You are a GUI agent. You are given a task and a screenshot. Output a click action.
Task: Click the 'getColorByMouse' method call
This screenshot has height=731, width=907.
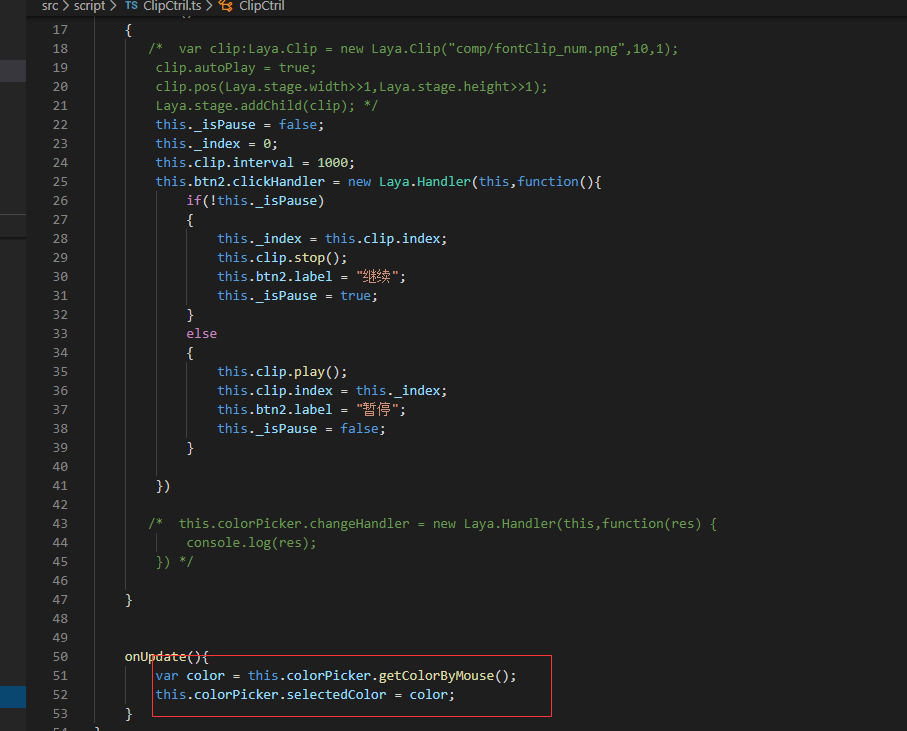[x=436, y=675]
